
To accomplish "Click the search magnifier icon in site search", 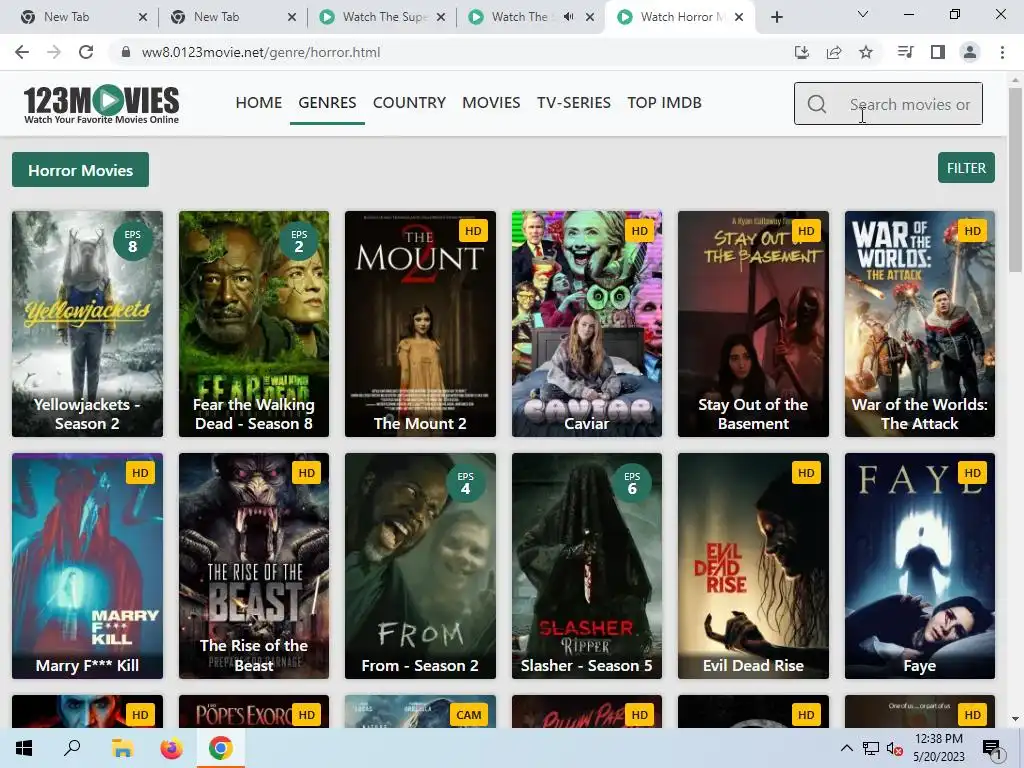I will (816, 104).
